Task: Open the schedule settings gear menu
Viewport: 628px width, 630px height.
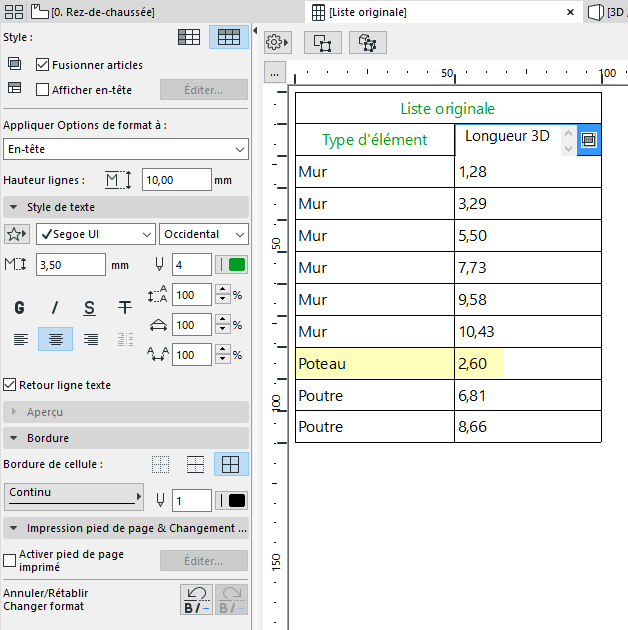Action: (x=278, y=42)
